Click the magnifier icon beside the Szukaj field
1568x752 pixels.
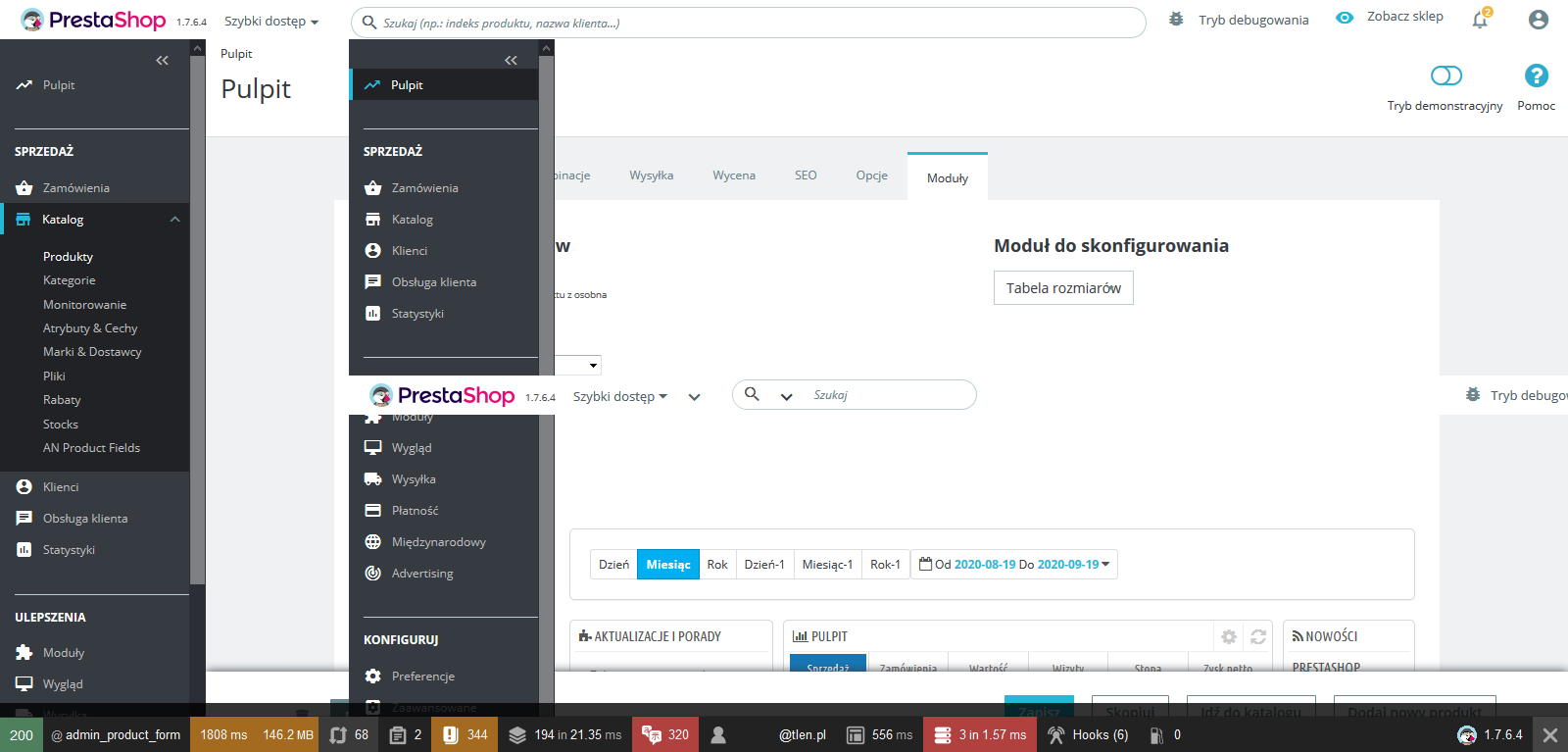coord(752,394)
